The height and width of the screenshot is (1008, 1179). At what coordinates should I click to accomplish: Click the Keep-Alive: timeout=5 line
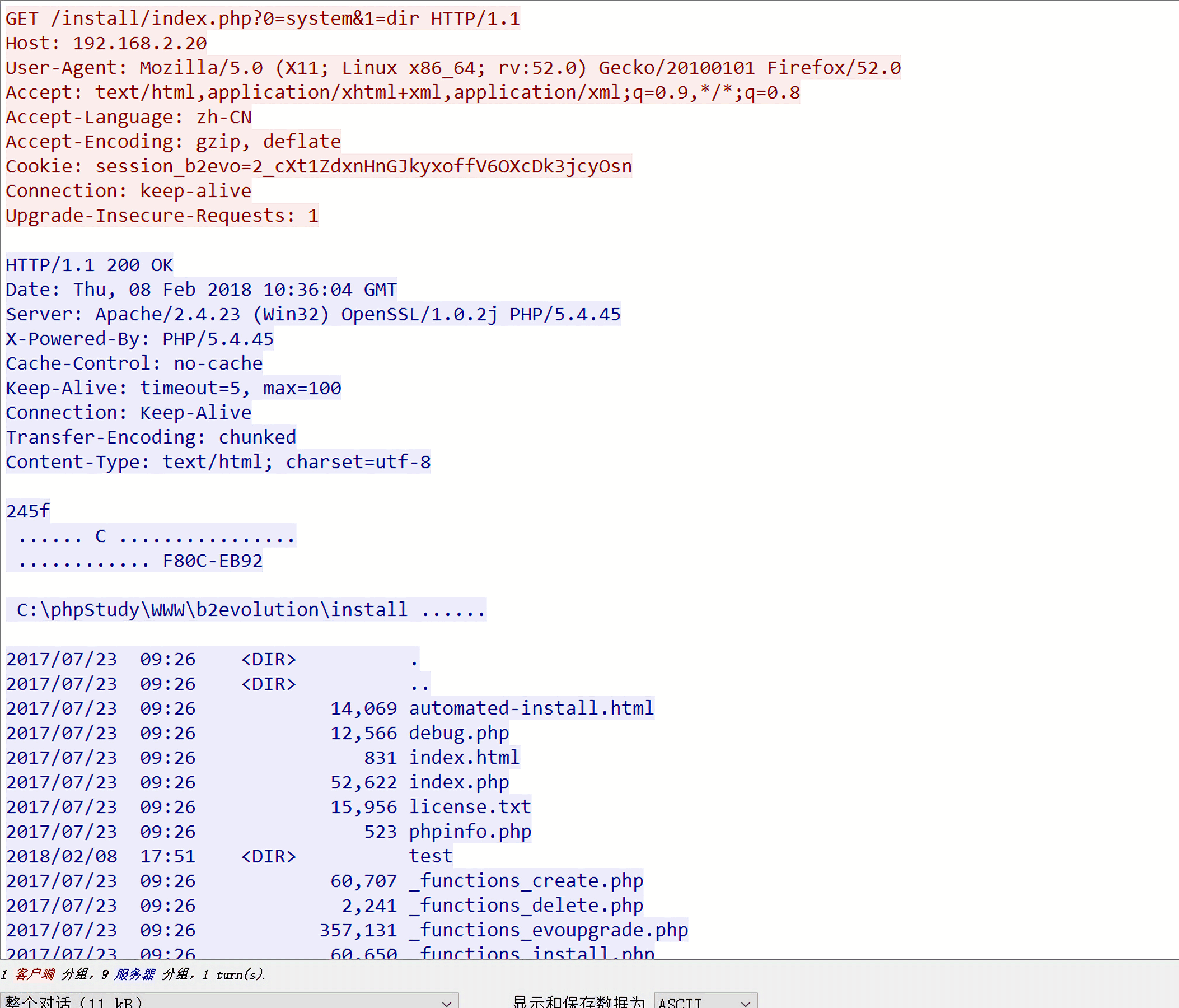pos(174,388)
